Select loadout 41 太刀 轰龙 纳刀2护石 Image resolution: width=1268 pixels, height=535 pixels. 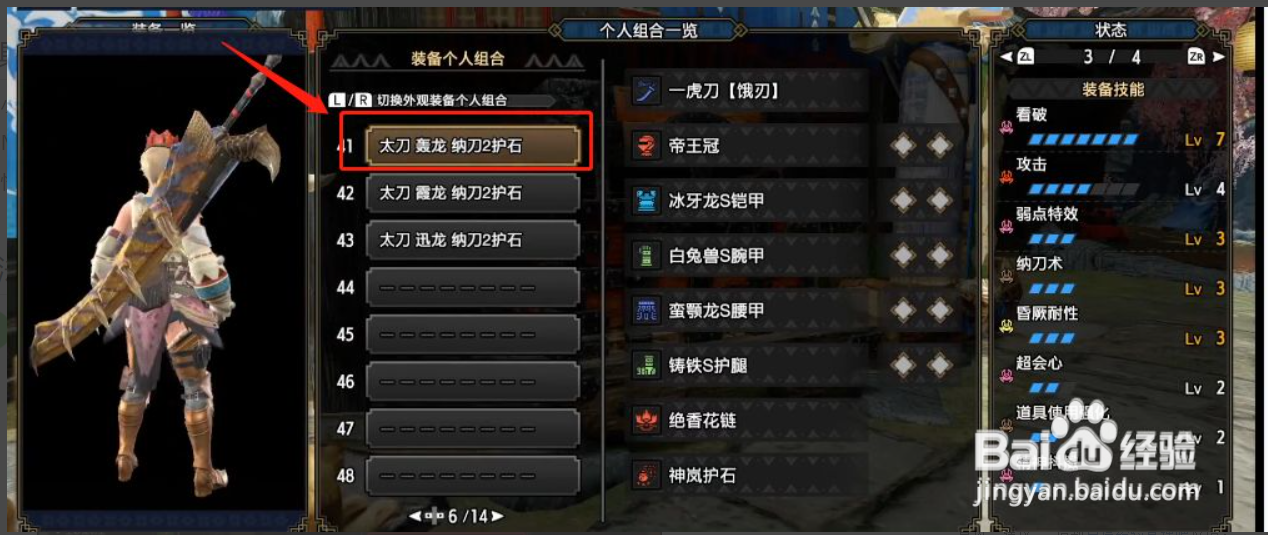pyautogui.click(x=473, y=146)
